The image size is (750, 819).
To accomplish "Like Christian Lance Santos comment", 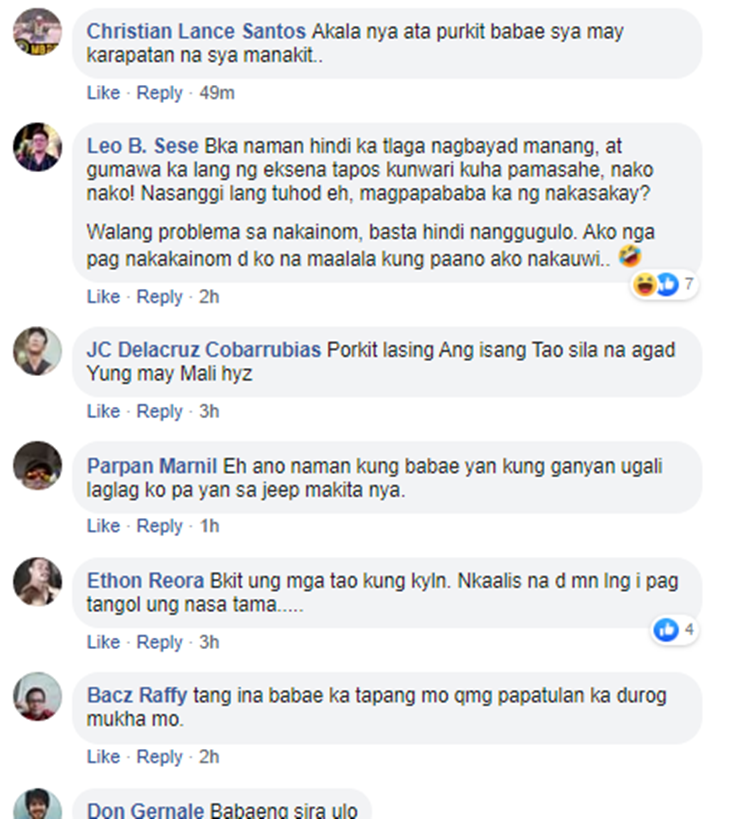I will pos(103,93).
